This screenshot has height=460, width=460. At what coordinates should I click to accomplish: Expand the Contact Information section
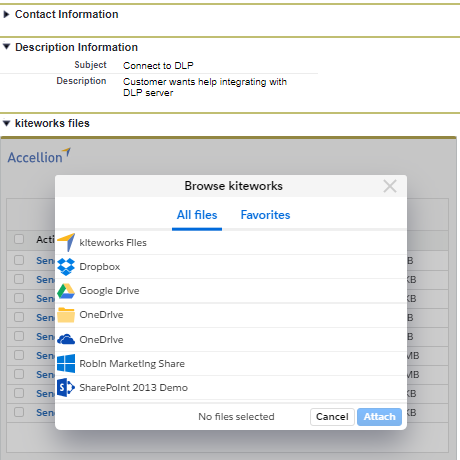tap(6, 14)
